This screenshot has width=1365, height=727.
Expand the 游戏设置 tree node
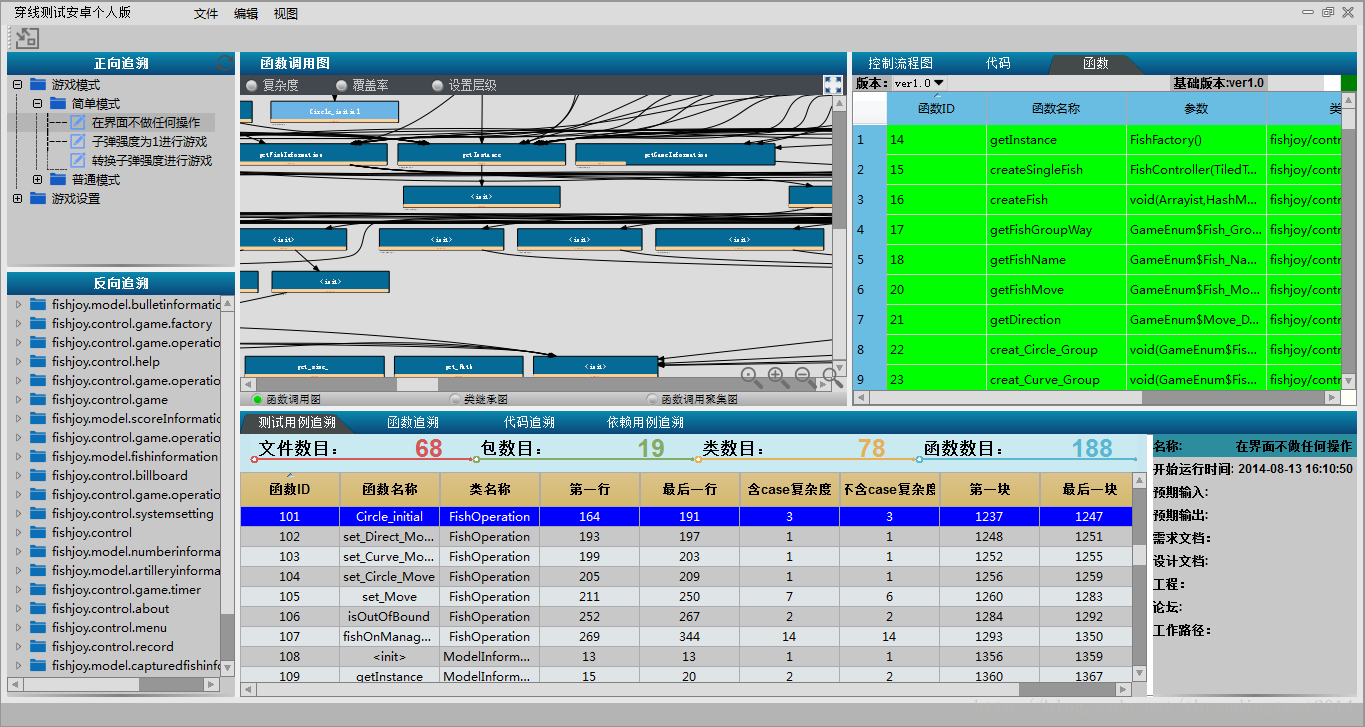pos(17,199)
